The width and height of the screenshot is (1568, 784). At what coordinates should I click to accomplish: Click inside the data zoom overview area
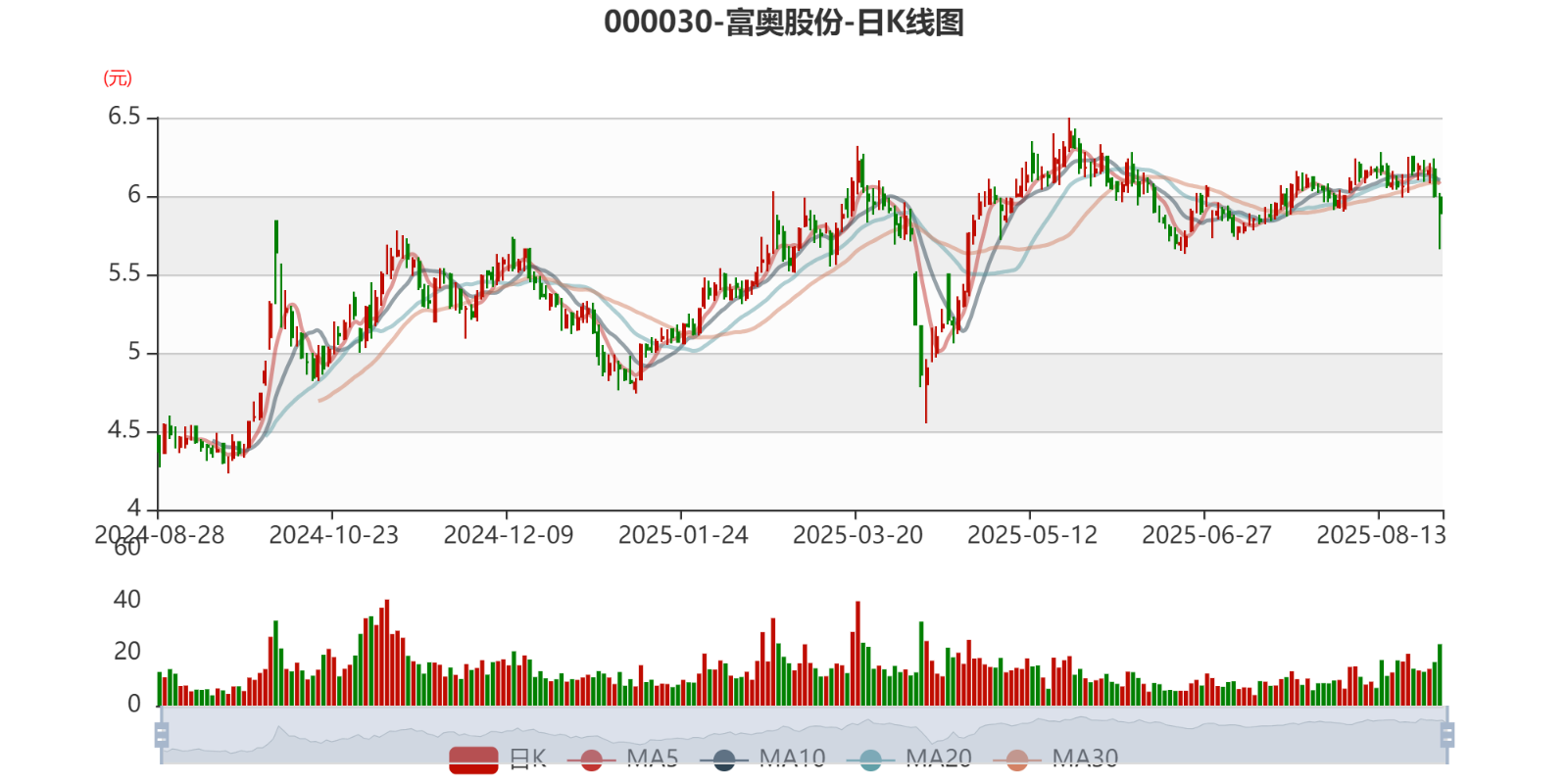pos(804,735)
